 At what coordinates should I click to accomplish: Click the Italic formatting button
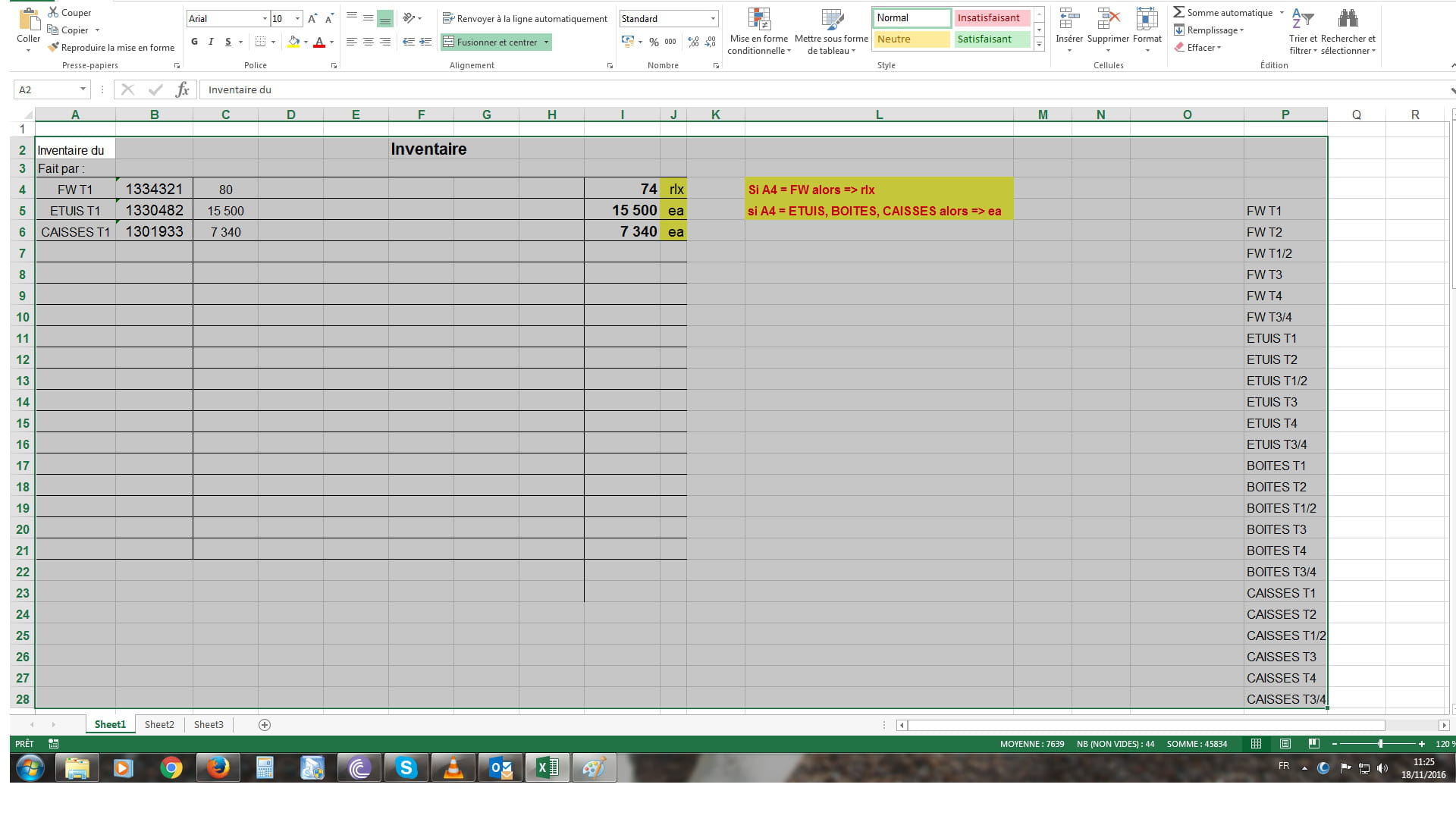coord(211,42)
